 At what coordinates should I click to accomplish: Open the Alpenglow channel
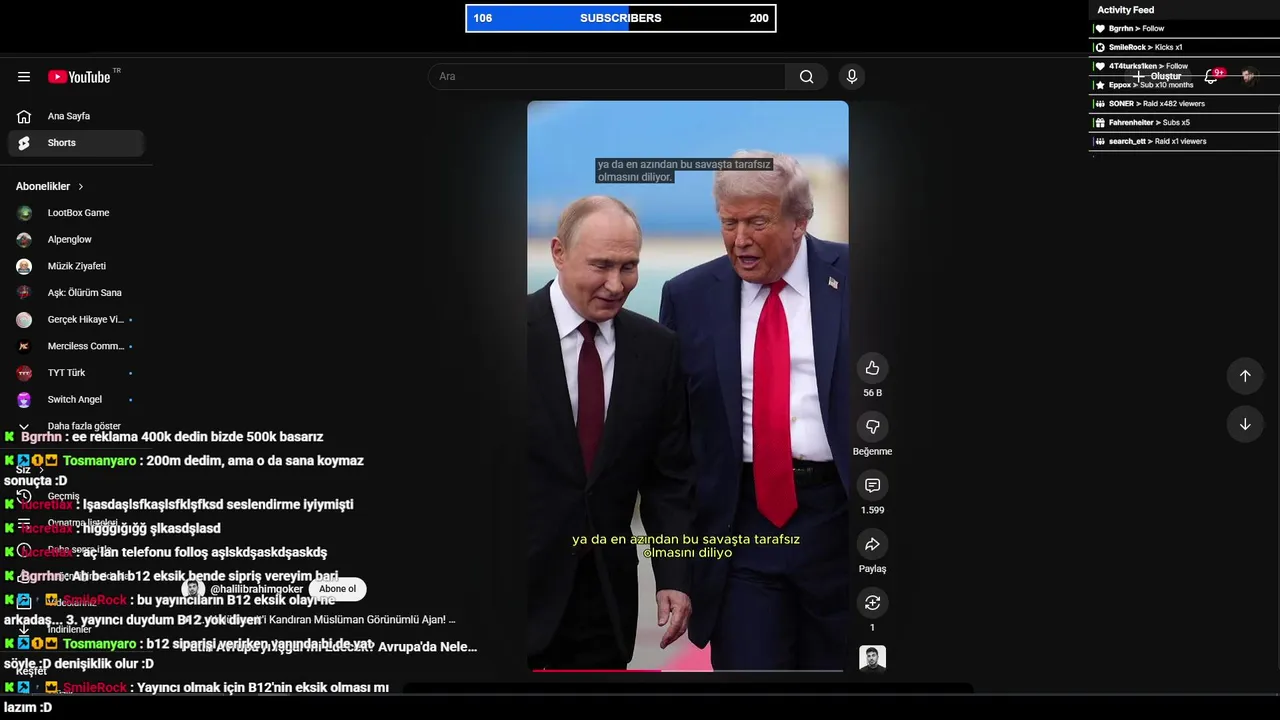tap(76, 240)
